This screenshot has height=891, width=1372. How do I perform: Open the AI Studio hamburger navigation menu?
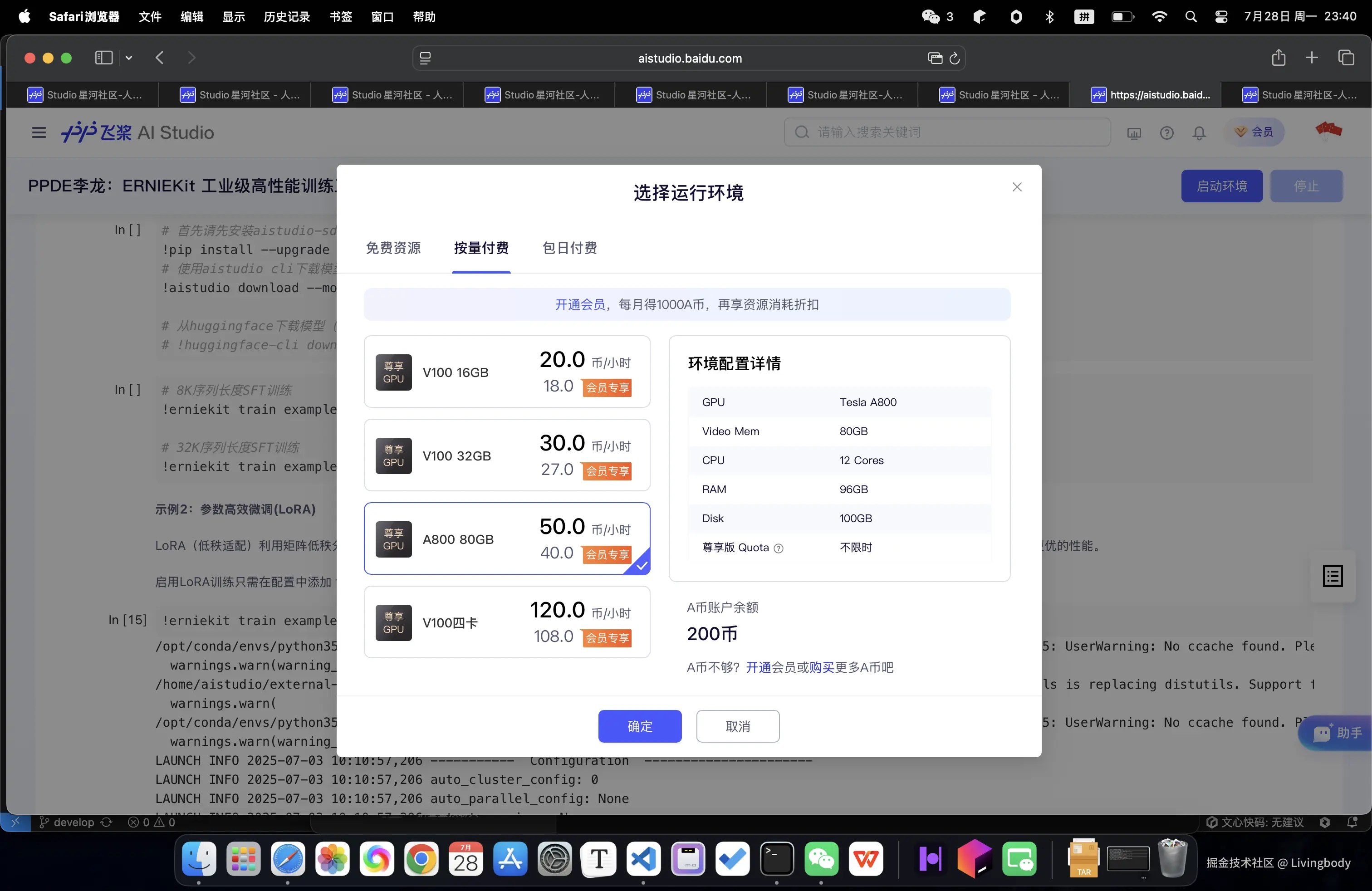coord(38,132)
